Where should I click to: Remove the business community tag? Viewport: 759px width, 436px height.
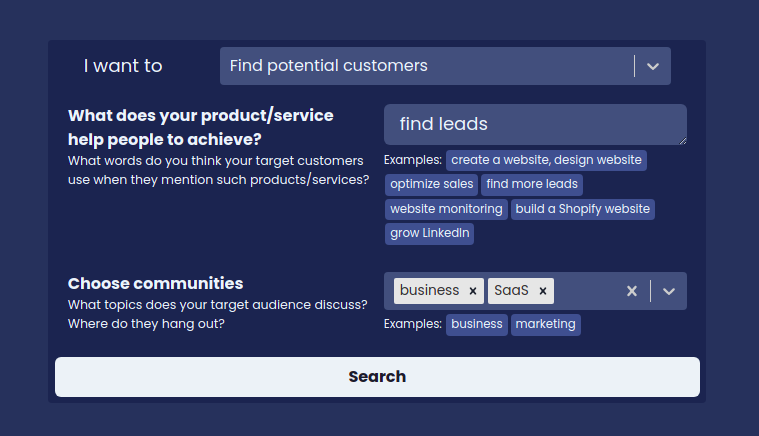pos(473,291)
